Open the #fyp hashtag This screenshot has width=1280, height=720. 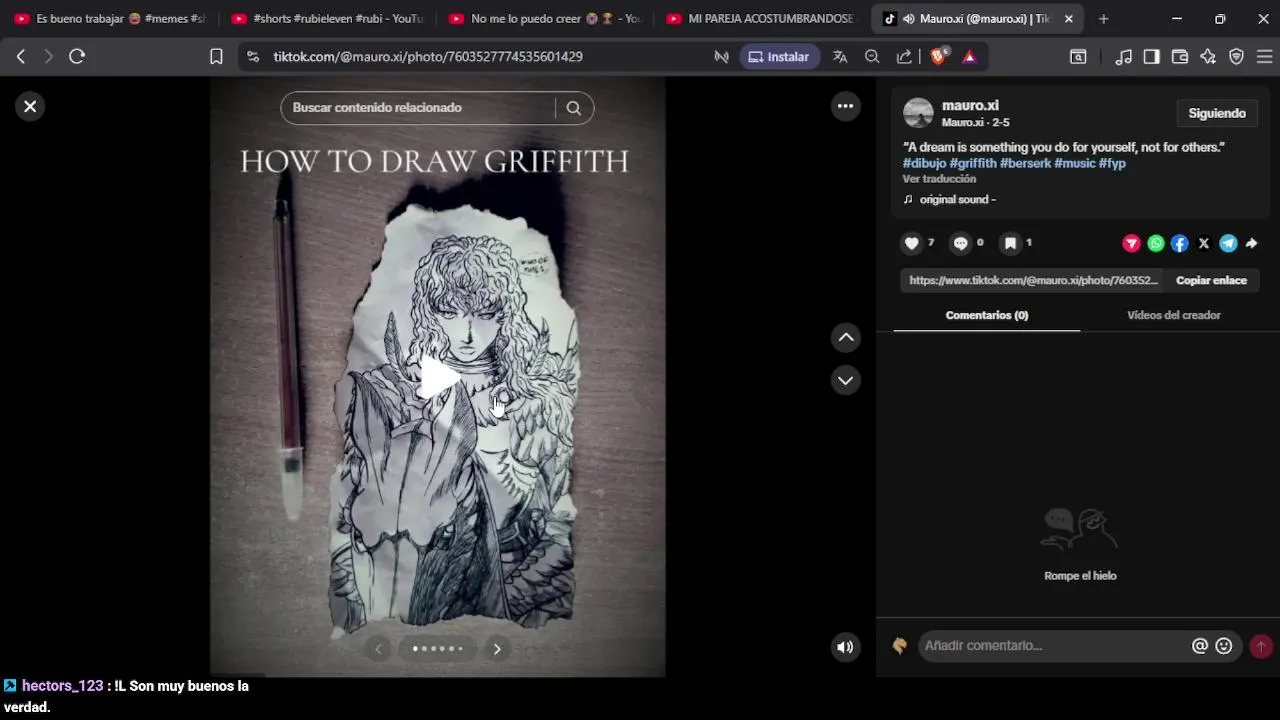[x=1112, y=163]
